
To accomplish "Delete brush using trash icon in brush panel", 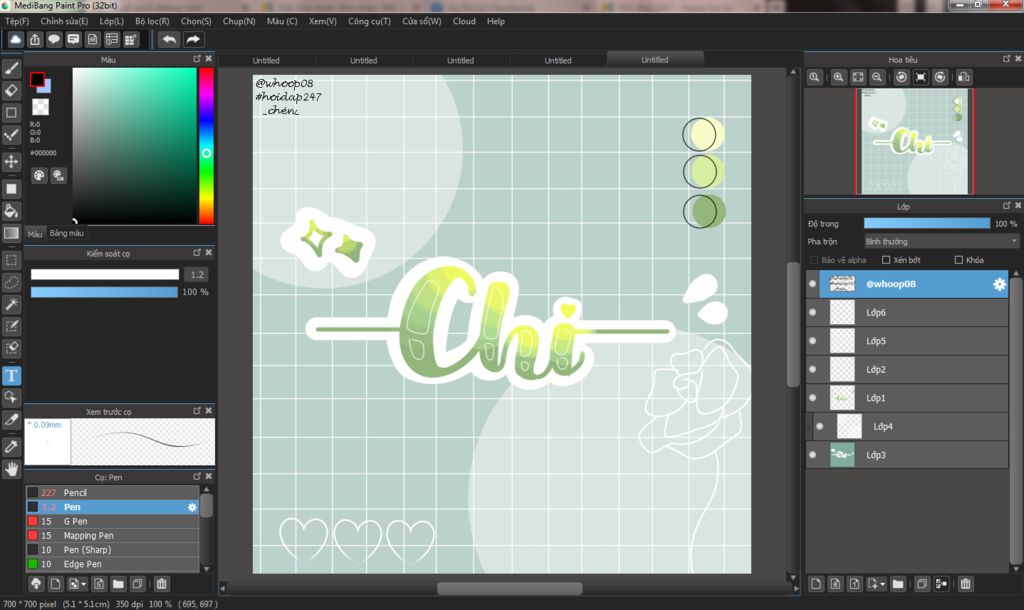I will coord(161,584).
